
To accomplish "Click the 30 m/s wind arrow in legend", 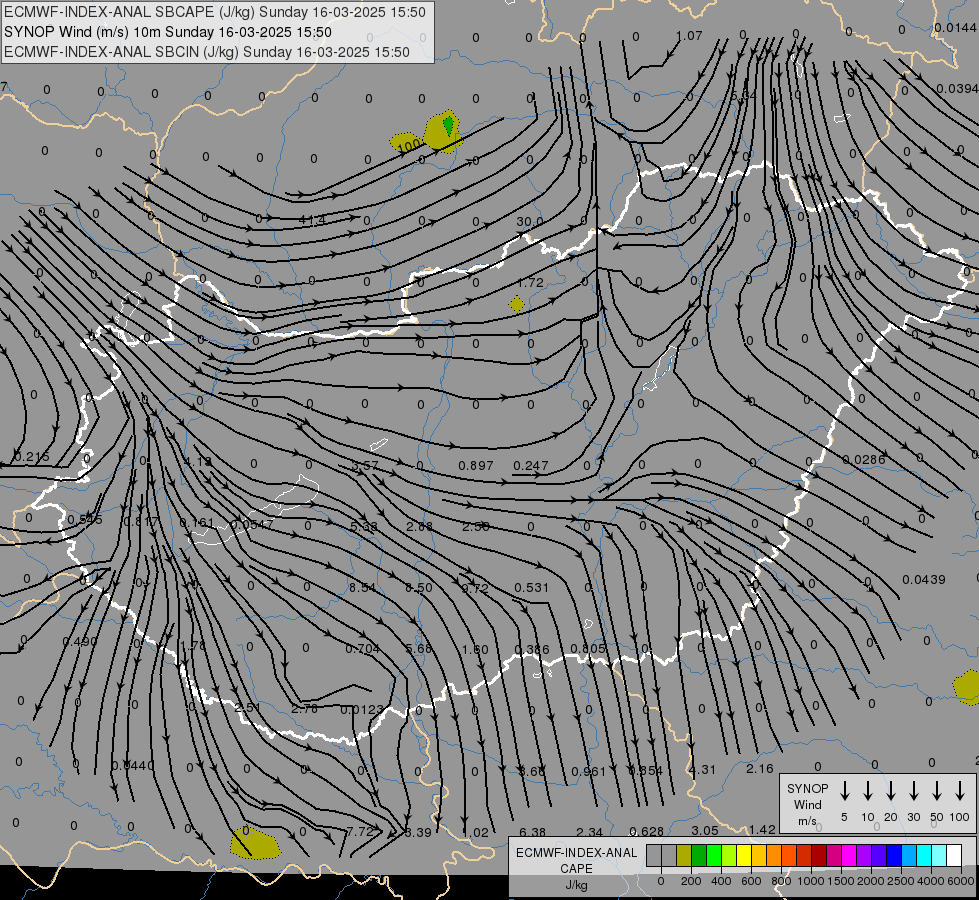I will [914, 791].
